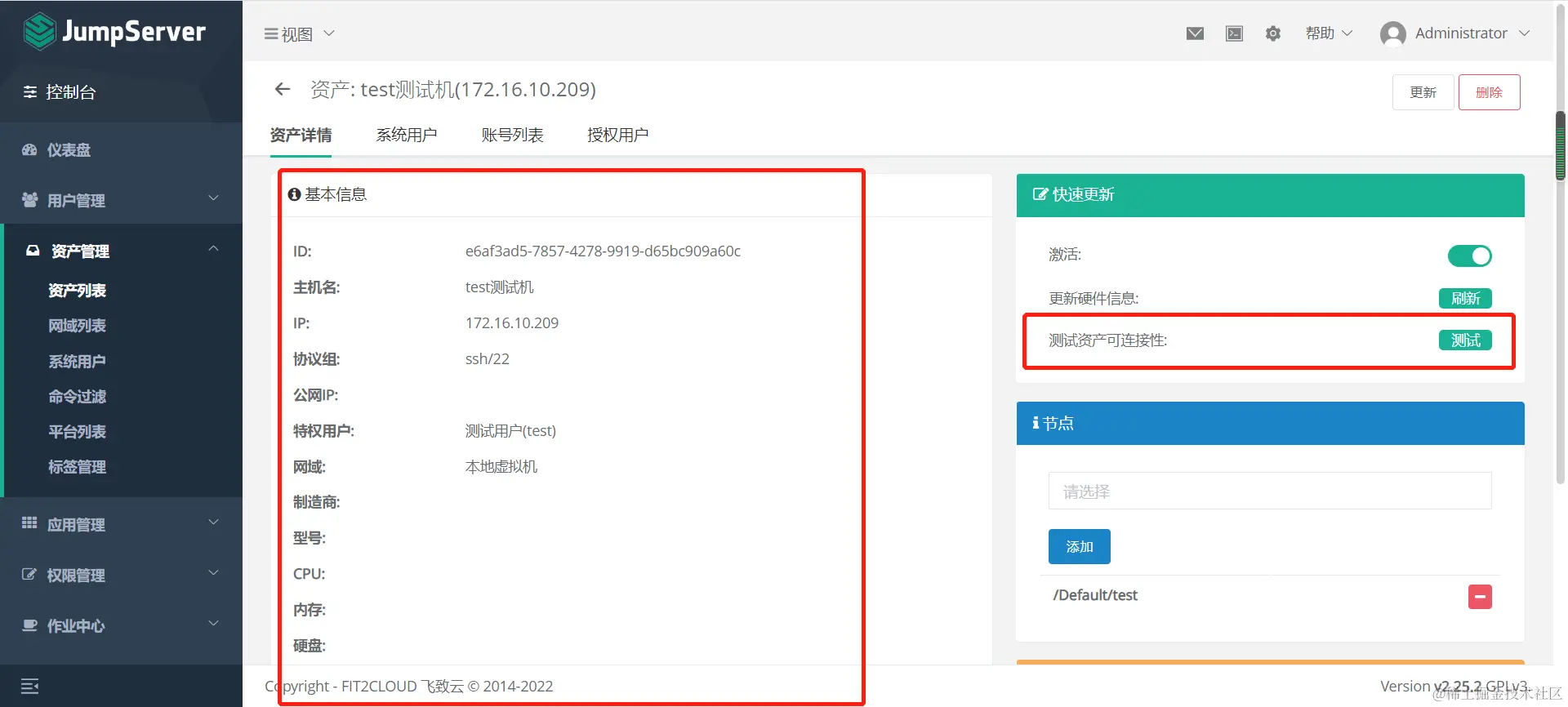Click the JumpServer logo
This screenshot has width=1568, height=707.
tap(114, 32)
